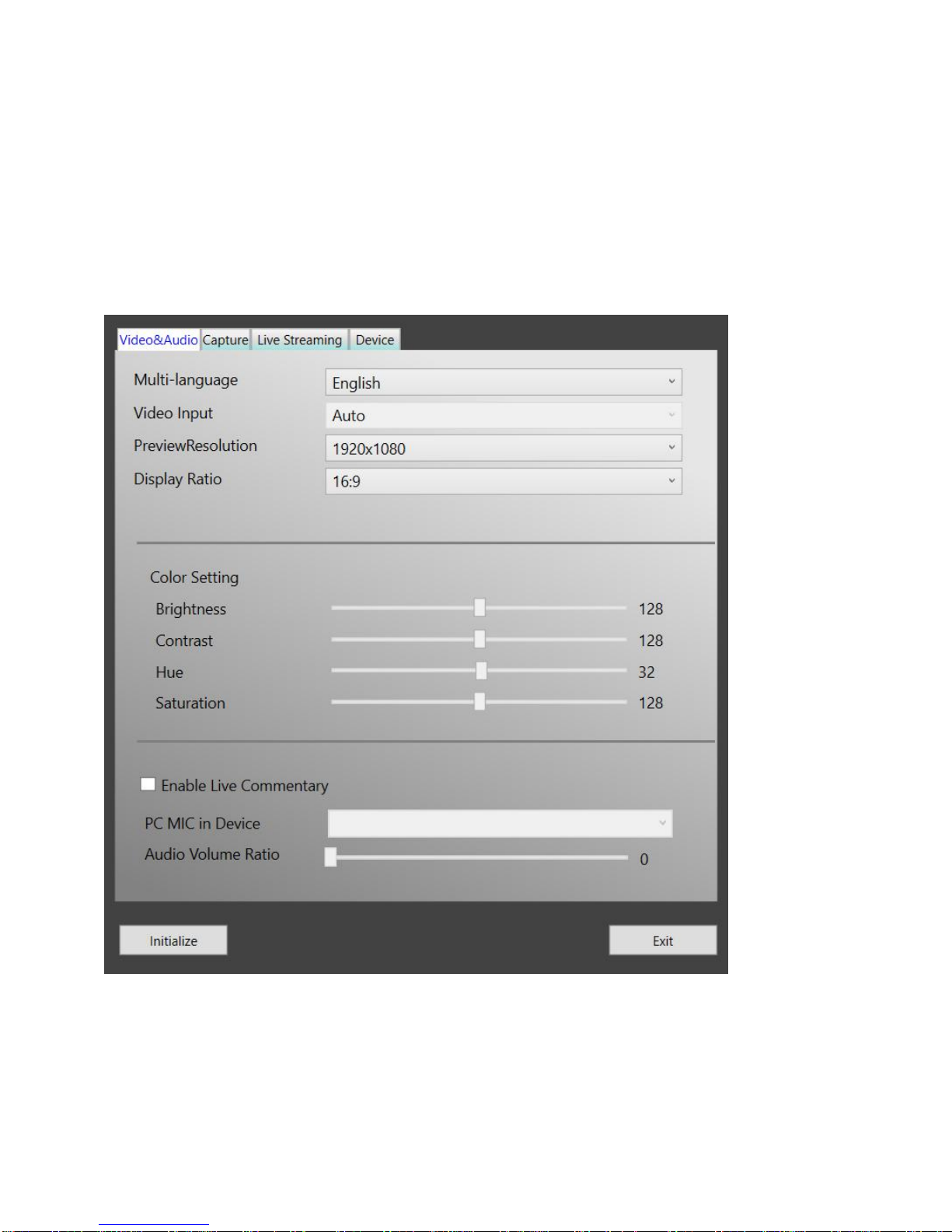This screenshot has width=952, height=1232.
Task: Click the chevron of the Display Ratio dropdown
Action: [x=671, y=480]
